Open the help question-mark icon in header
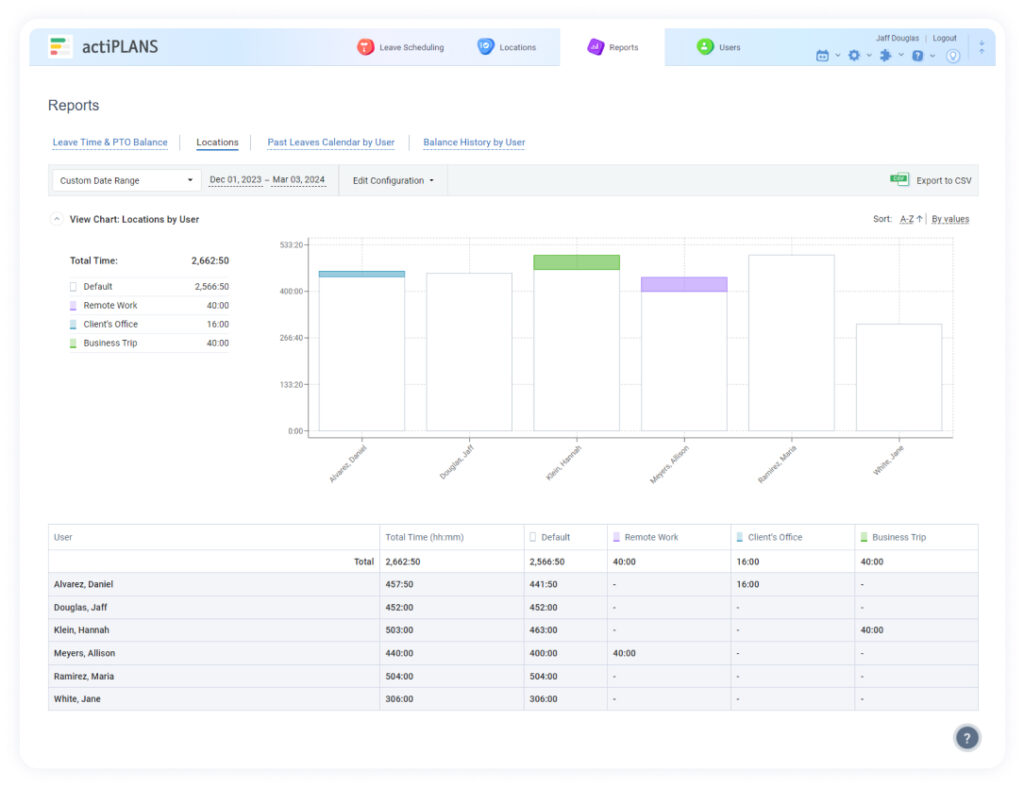 (x=917, y=56)
